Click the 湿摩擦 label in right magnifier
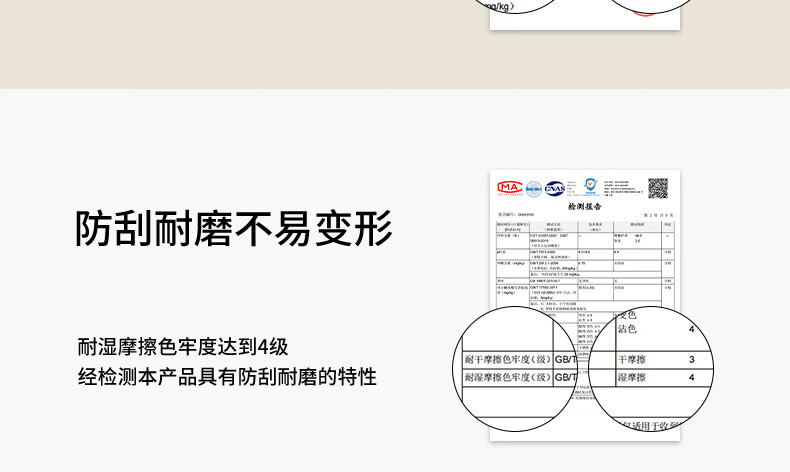Screen dimensions: 790x472 pos(631,377)
